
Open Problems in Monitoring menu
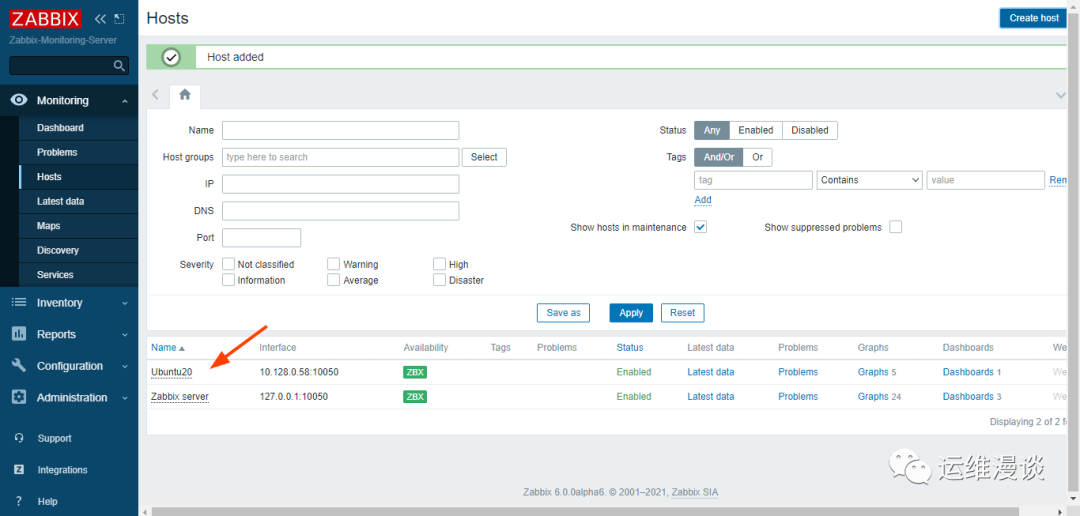coord(57,152)
